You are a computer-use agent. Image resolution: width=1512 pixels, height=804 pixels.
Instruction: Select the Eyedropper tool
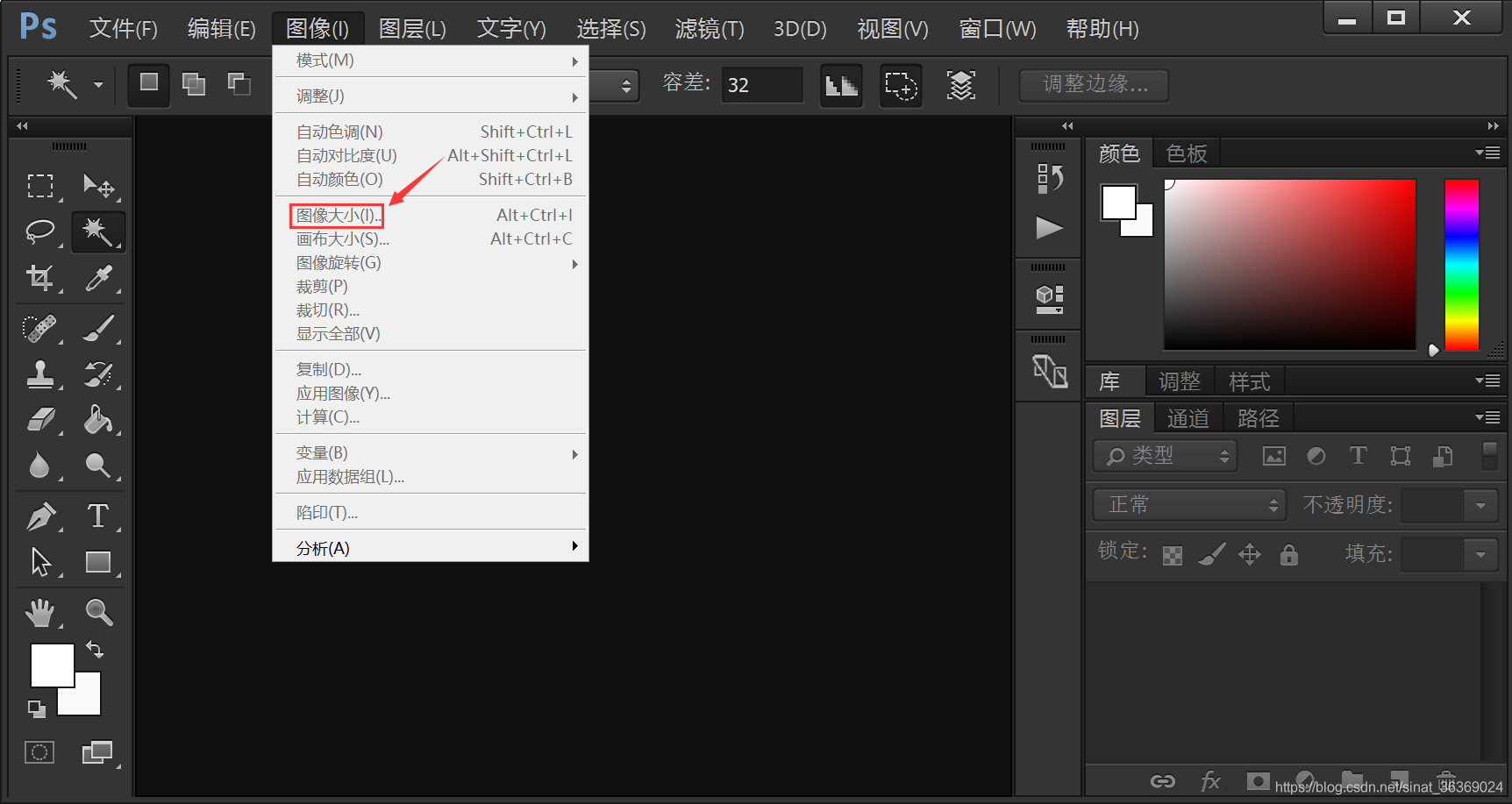coord(98,278)
